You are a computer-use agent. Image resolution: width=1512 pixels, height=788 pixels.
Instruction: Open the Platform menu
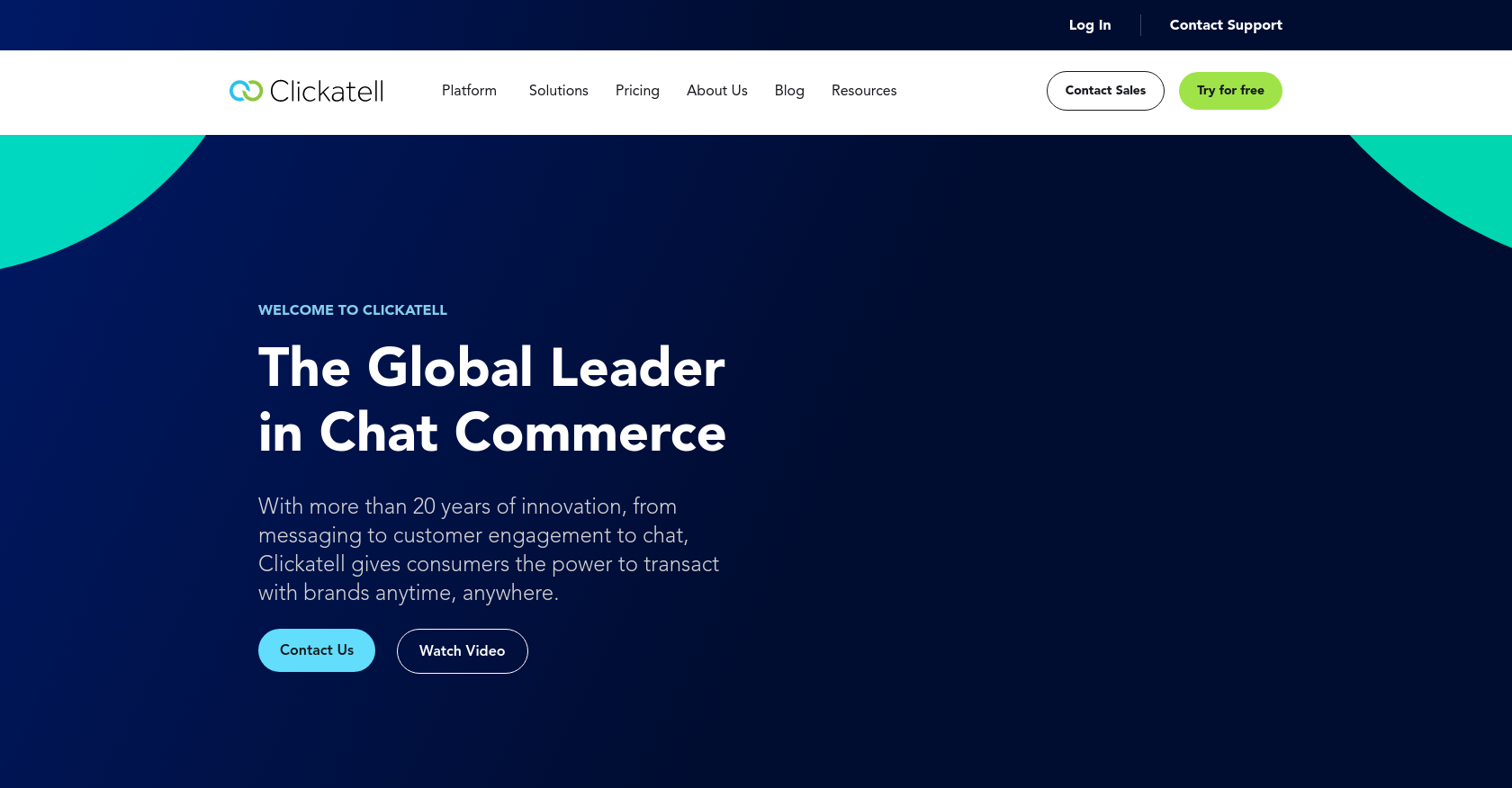[469, 91]
